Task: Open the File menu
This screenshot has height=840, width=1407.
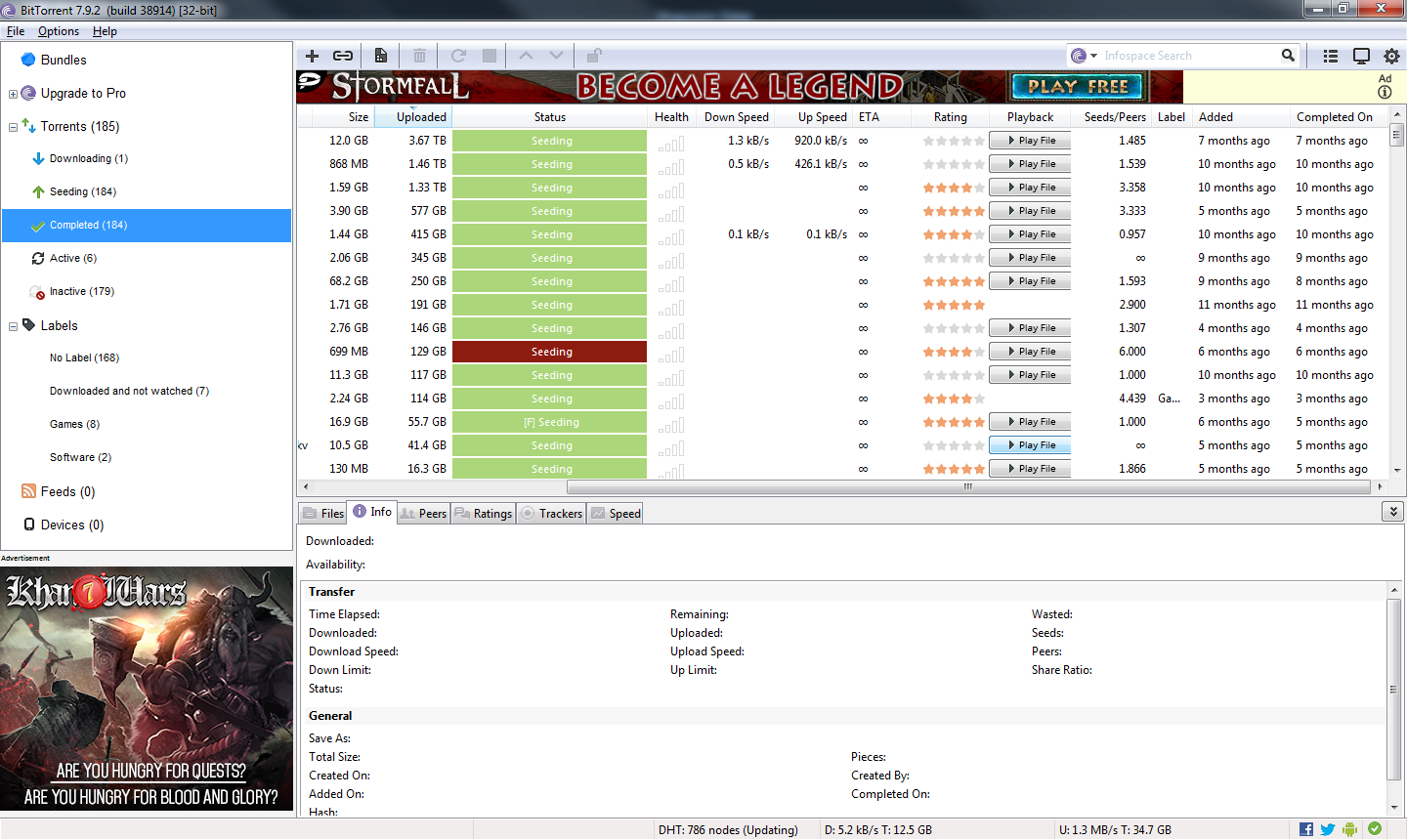Action: click(x=16, y=31)
